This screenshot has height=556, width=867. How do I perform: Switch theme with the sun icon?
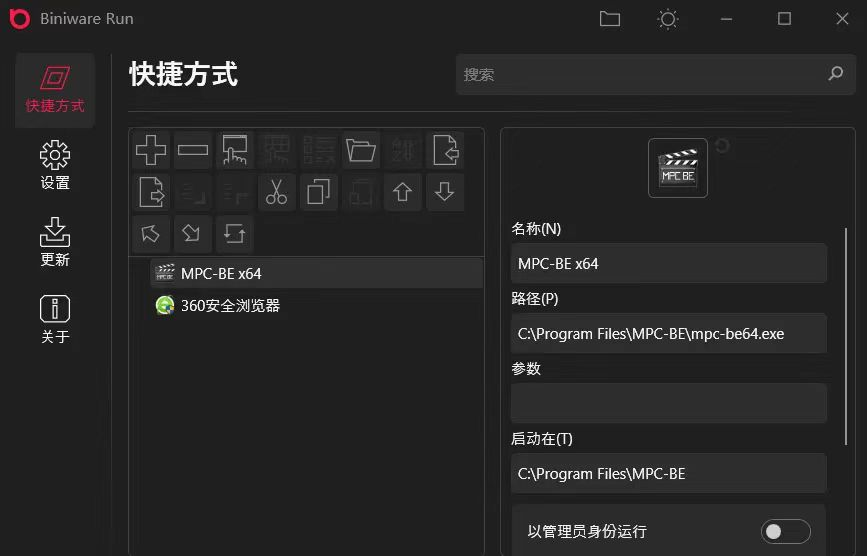tap(667, 19)
